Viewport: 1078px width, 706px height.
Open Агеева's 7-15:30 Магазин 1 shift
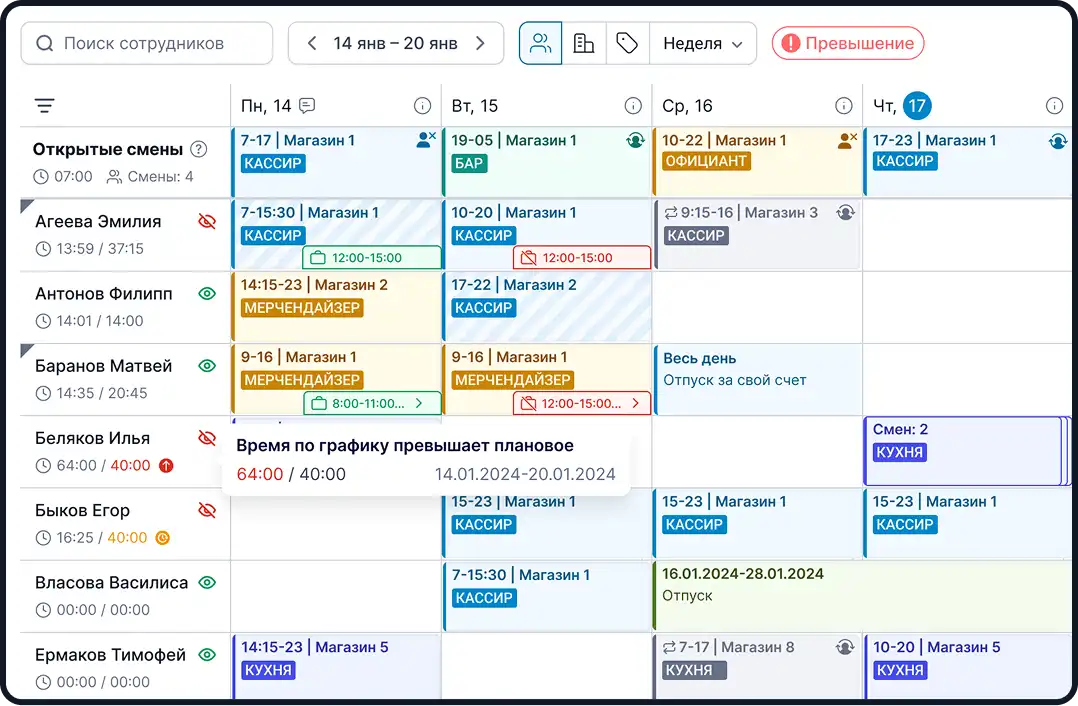coord(336,234)
